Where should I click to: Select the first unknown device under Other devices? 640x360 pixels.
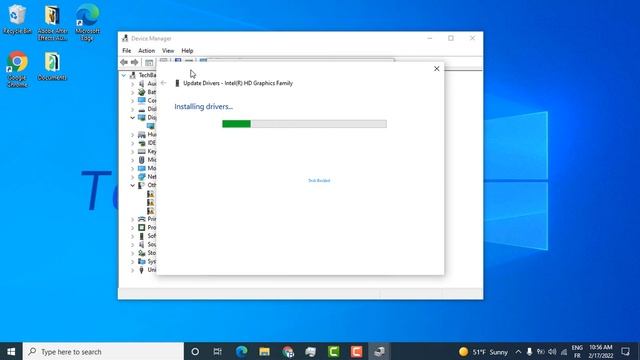click(151, 194)
